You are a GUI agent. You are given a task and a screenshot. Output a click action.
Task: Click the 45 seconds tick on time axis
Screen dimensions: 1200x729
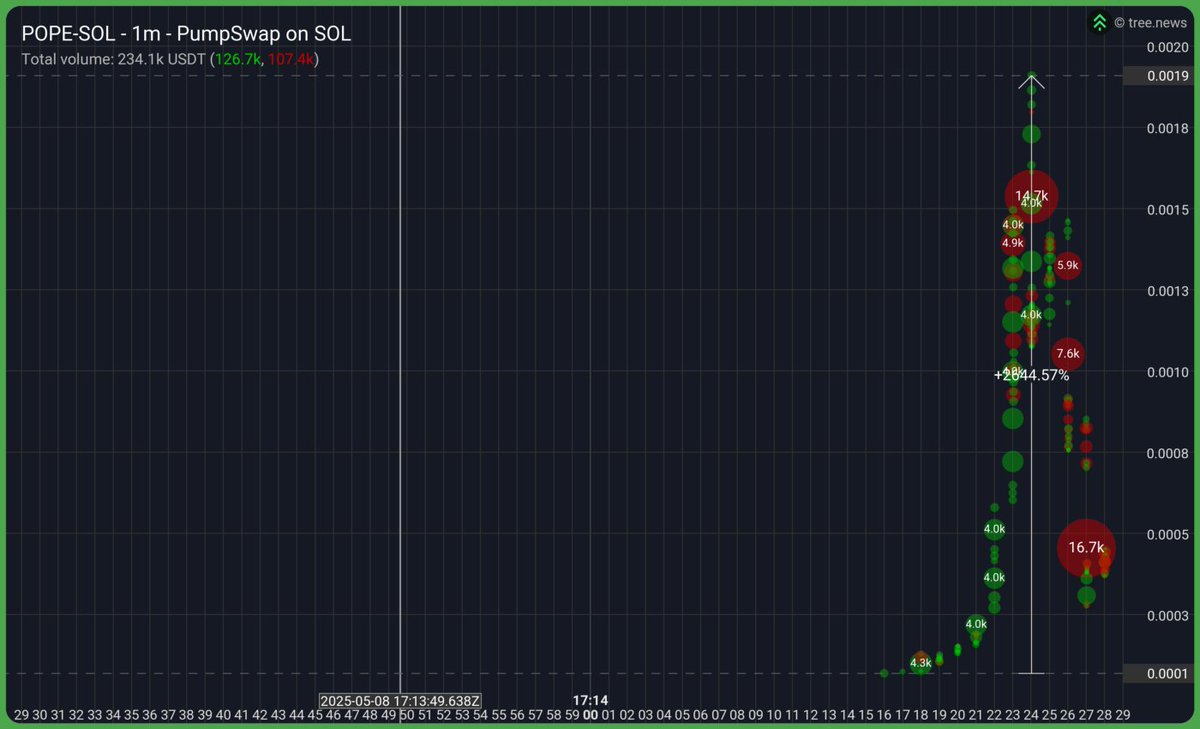pyautogui.click(x=315, y=715)
